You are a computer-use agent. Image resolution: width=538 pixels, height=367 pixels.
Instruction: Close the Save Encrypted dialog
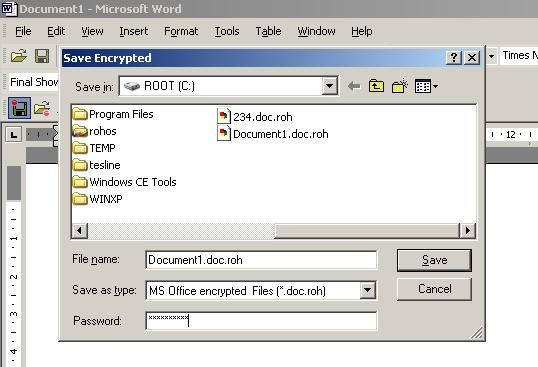[472, 57]
